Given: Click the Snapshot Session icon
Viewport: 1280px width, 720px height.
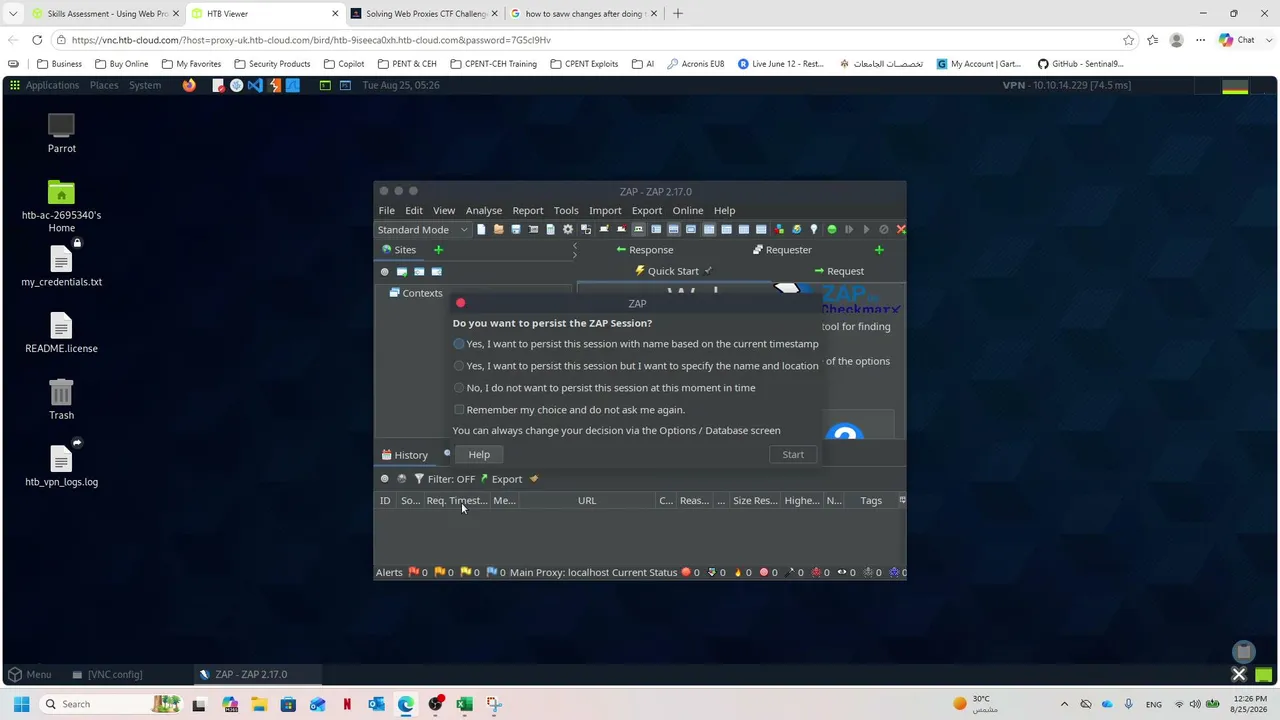Looking at the screenshot, I should tap(533, 229).
